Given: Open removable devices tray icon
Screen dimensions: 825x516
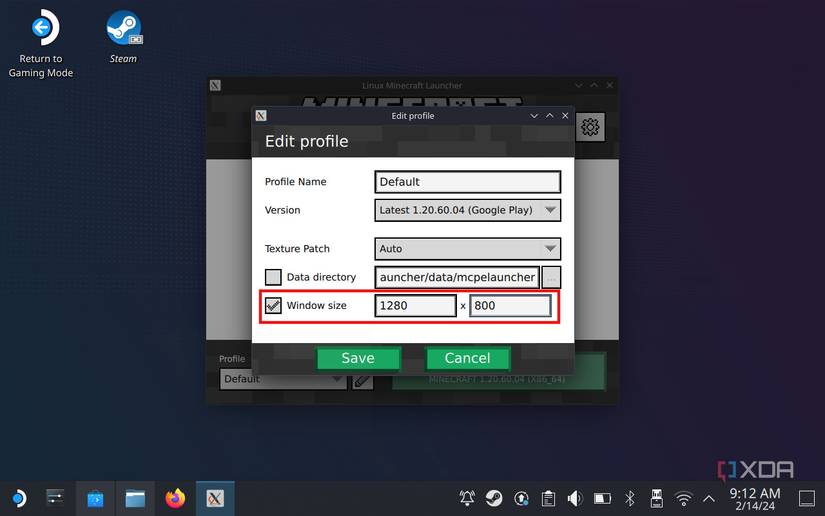Looking at the screenshot, I should (x=657, y=498).
